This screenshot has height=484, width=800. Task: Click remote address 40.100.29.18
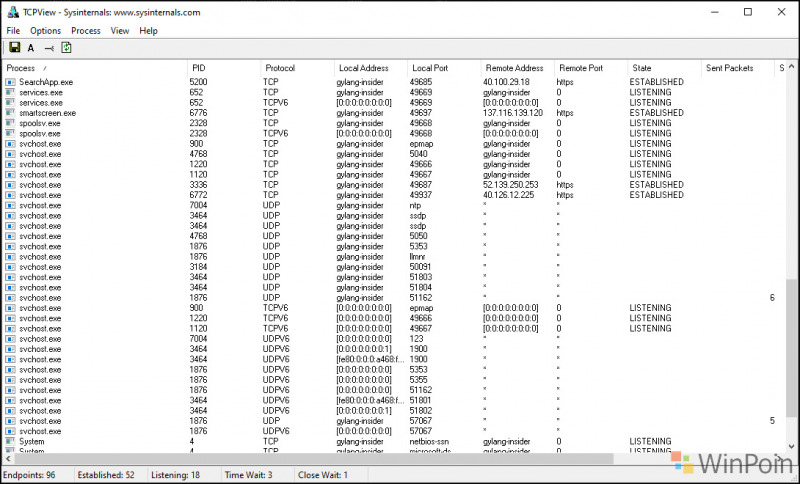click(x=508, y=82)
